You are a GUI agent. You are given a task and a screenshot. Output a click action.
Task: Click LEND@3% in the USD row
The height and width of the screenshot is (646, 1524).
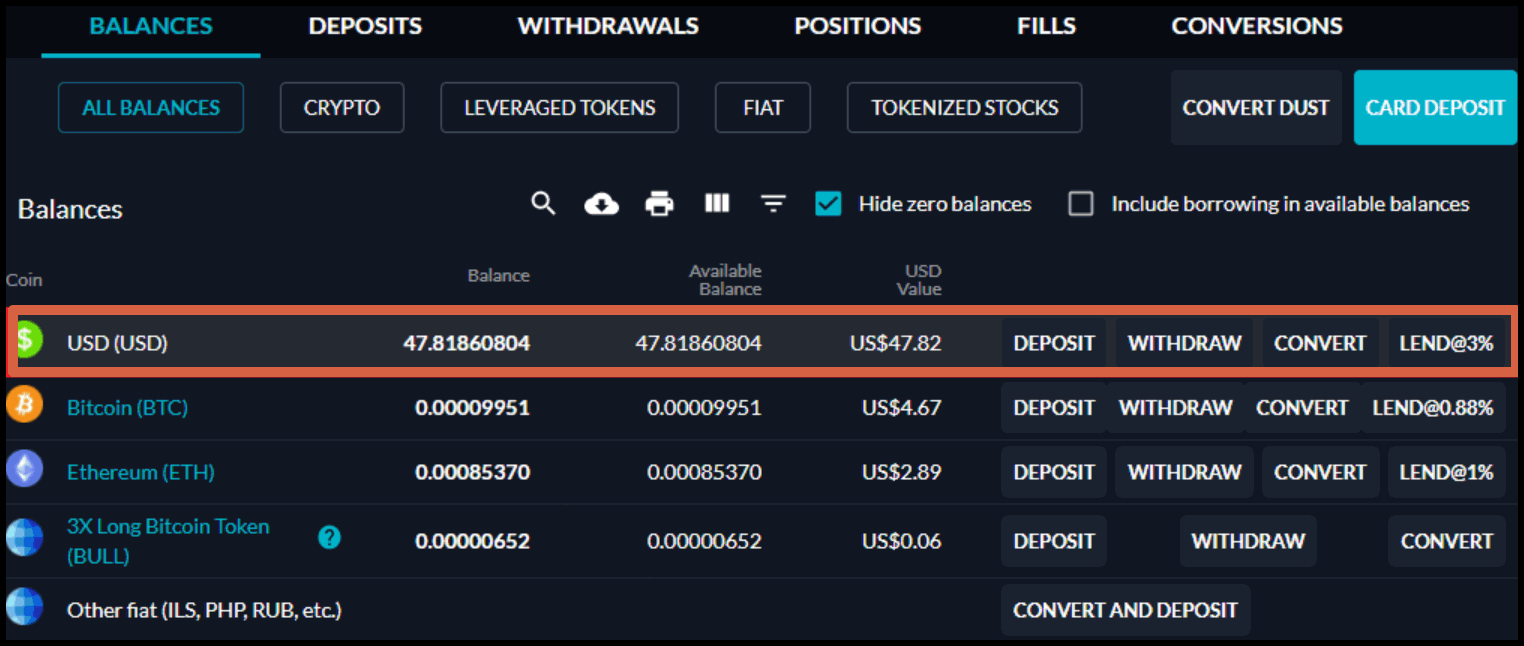click(1446, 343)
